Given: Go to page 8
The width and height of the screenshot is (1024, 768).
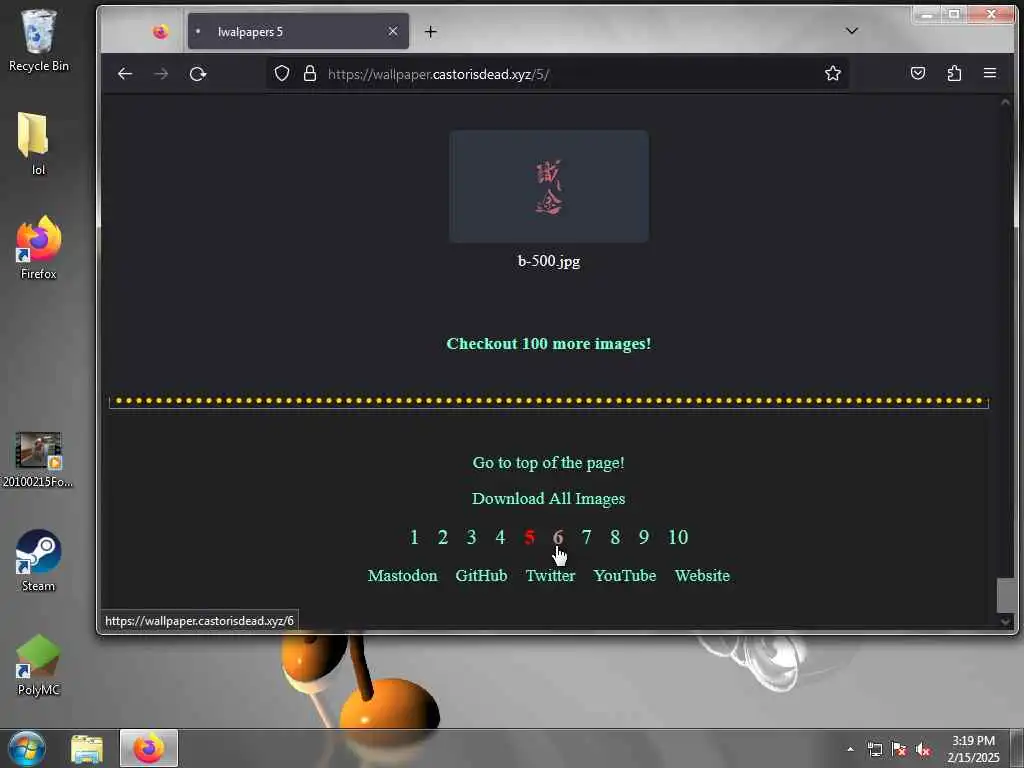Looking at the screenshot, I should 615,537.
